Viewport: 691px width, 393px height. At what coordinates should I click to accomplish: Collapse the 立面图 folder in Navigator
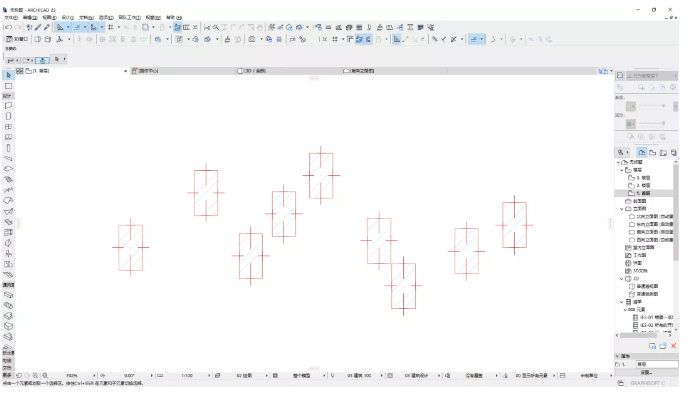click(x=622, y=209)
